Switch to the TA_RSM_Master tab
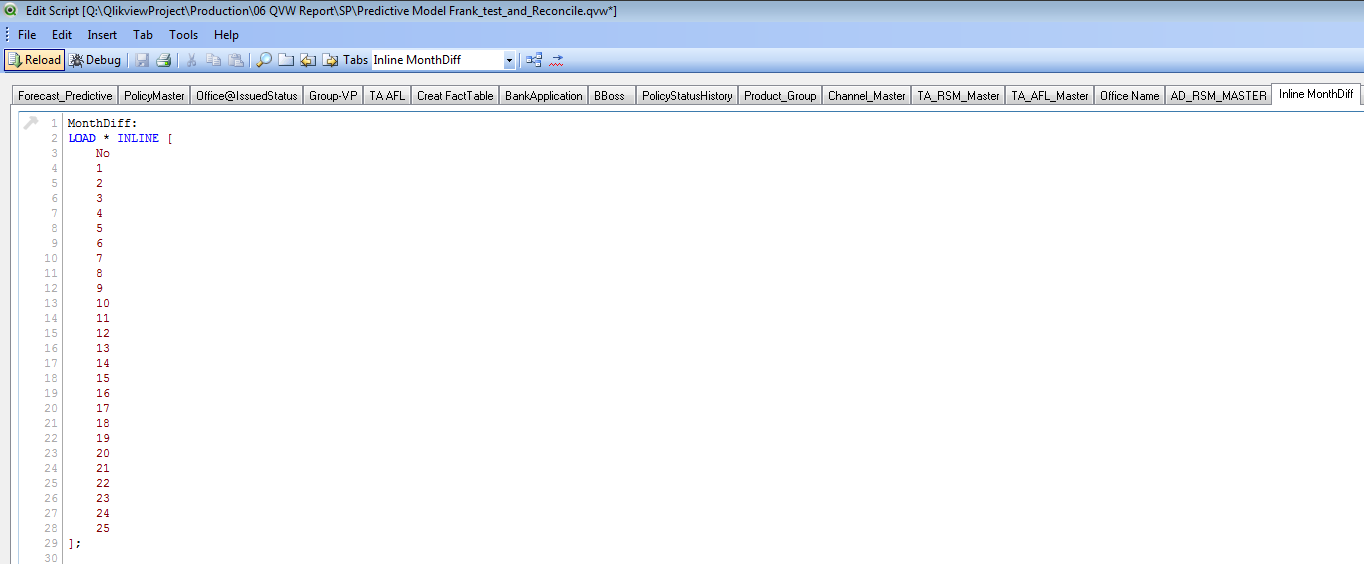The height and width of the screenshot is (564, 1364). pyautogui.click(x=958, y=96)
